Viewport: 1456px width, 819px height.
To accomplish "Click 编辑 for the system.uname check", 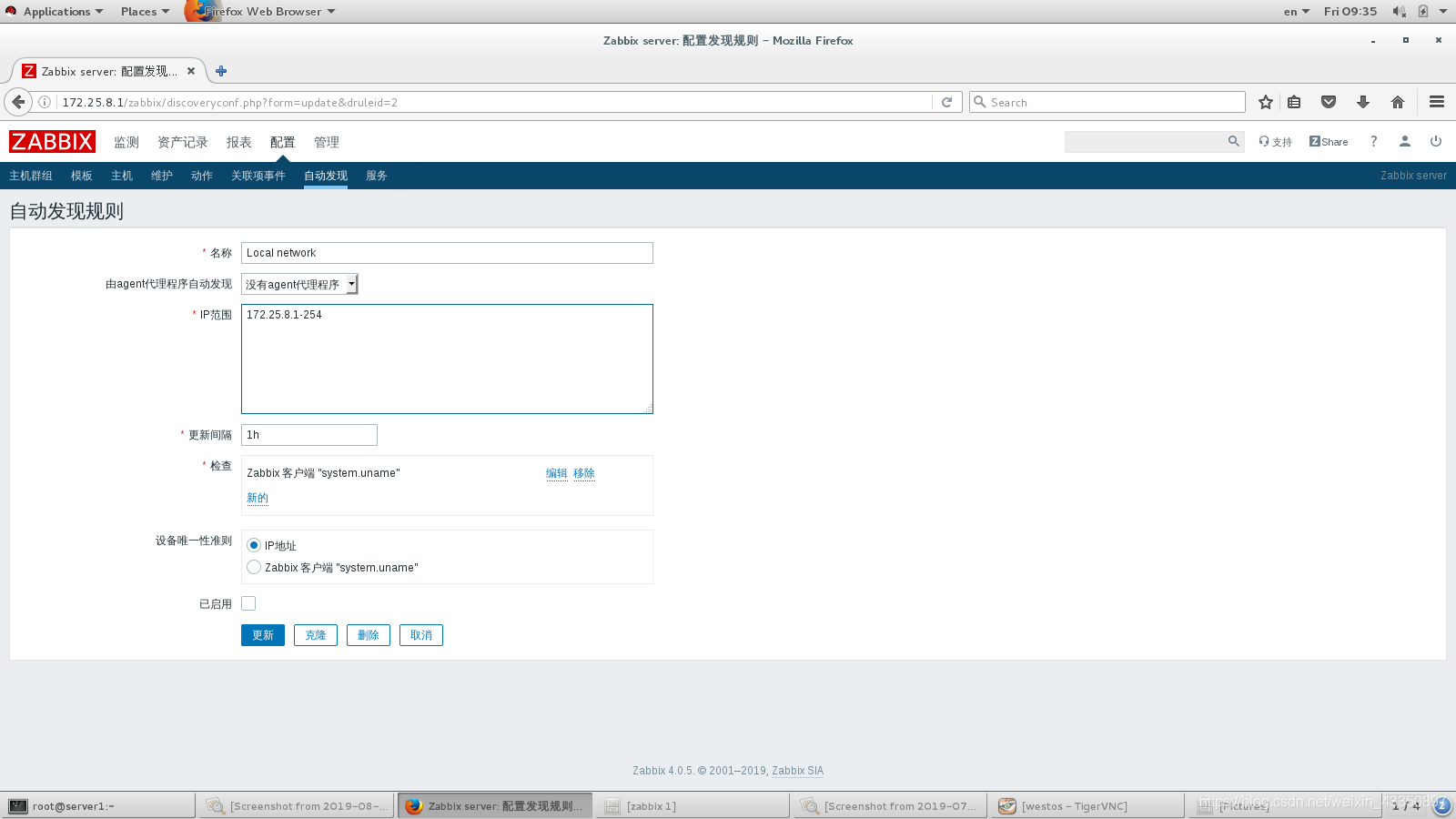I will point(557,473).
